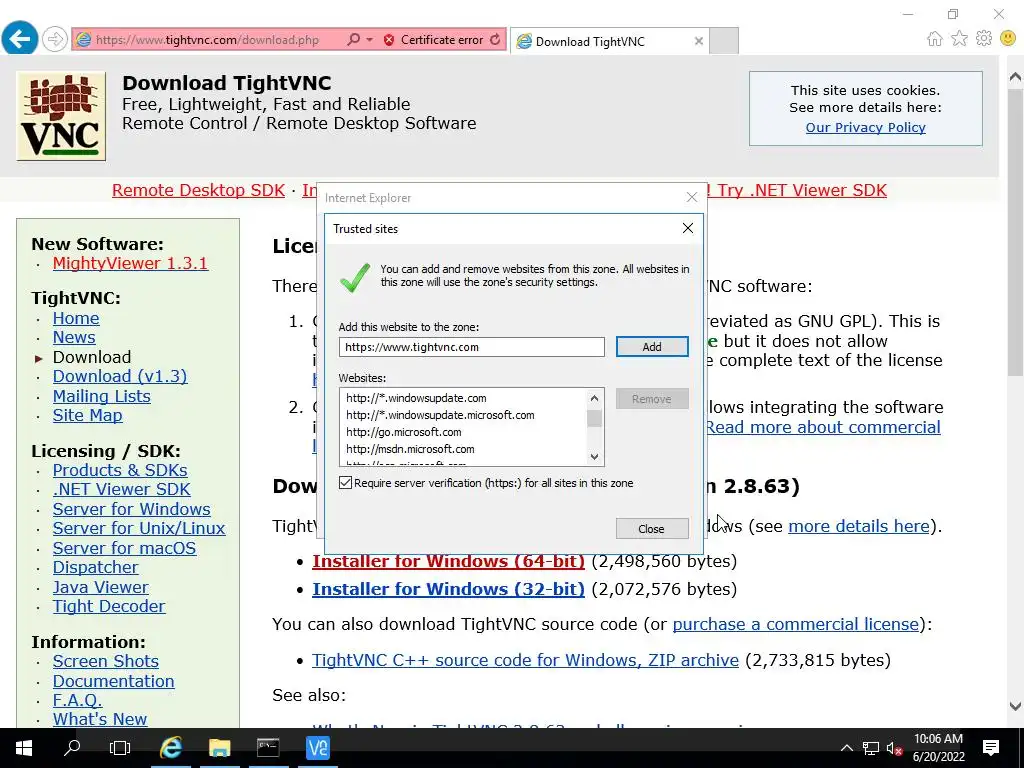
Task: Open TightVNC C++ source code ZIP link
Action: [525, 660]
